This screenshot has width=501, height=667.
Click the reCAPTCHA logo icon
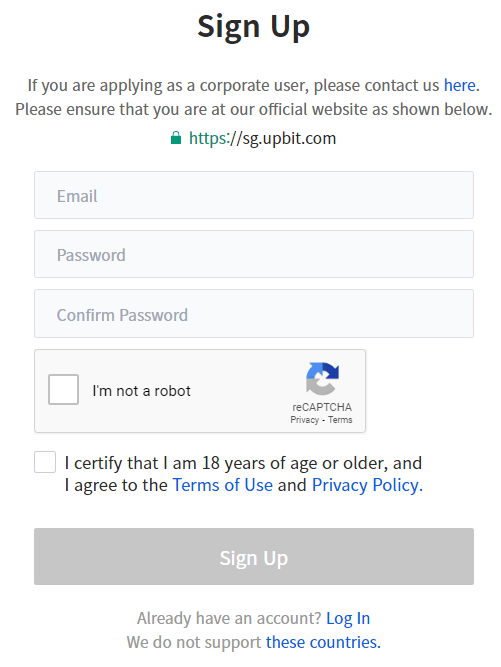pyautogui.click(x=322, y=378)
